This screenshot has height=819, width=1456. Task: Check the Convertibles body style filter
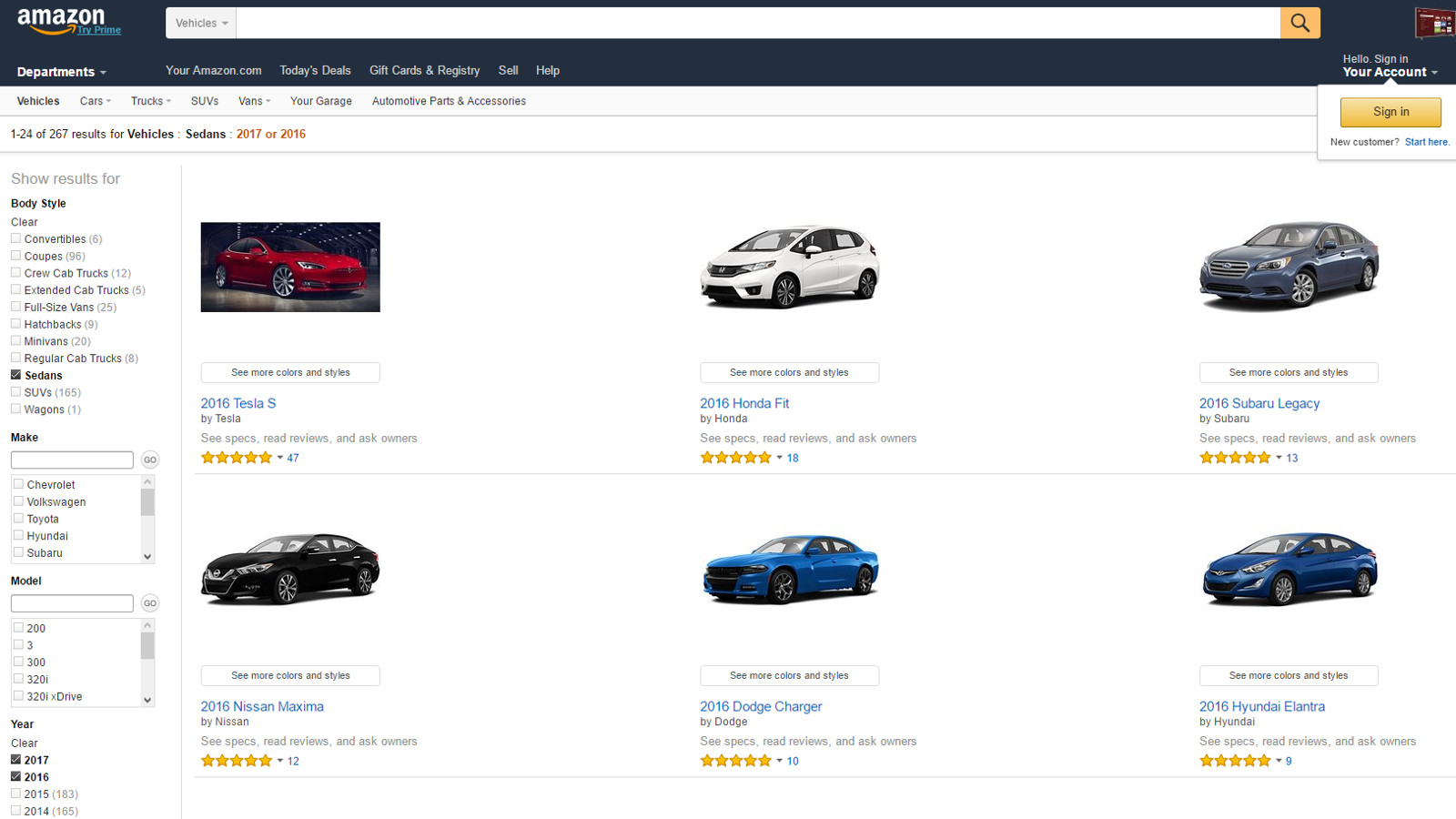(15, 238)
